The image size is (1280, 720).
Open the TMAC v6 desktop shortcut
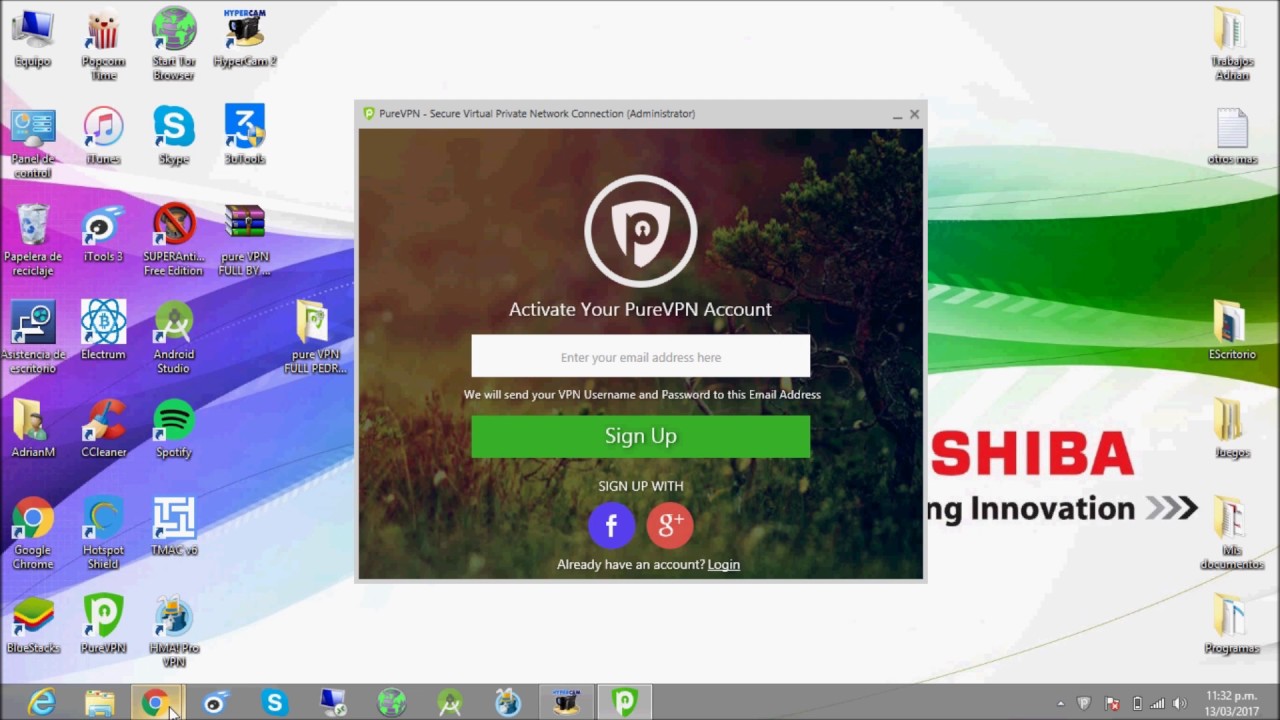(x=173, y=527)
